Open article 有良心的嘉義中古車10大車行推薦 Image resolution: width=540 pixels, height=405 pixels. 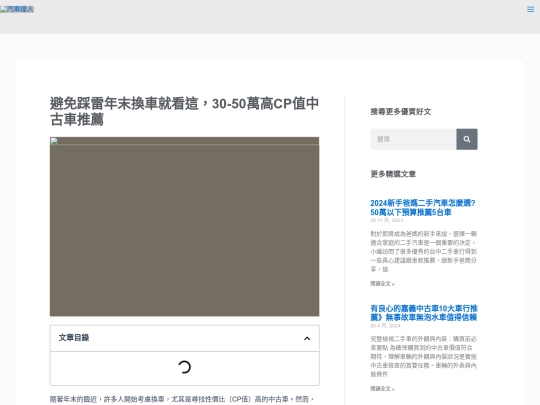pyautogui.click(x=424, y=313)
